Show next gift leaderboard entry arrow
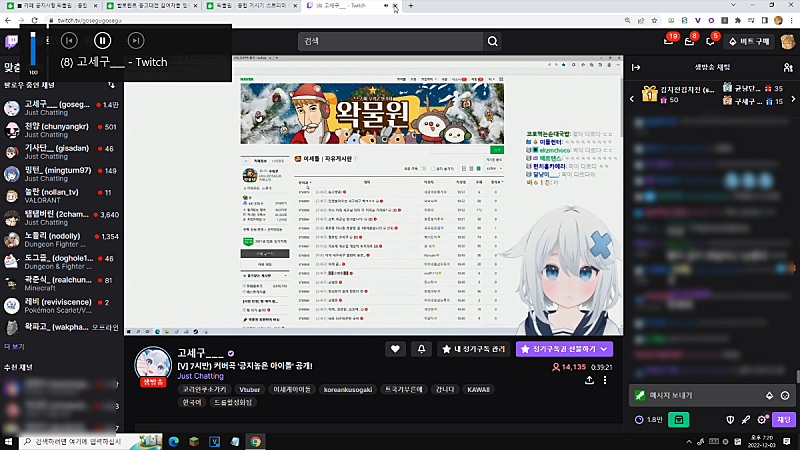 click(793, 99)
